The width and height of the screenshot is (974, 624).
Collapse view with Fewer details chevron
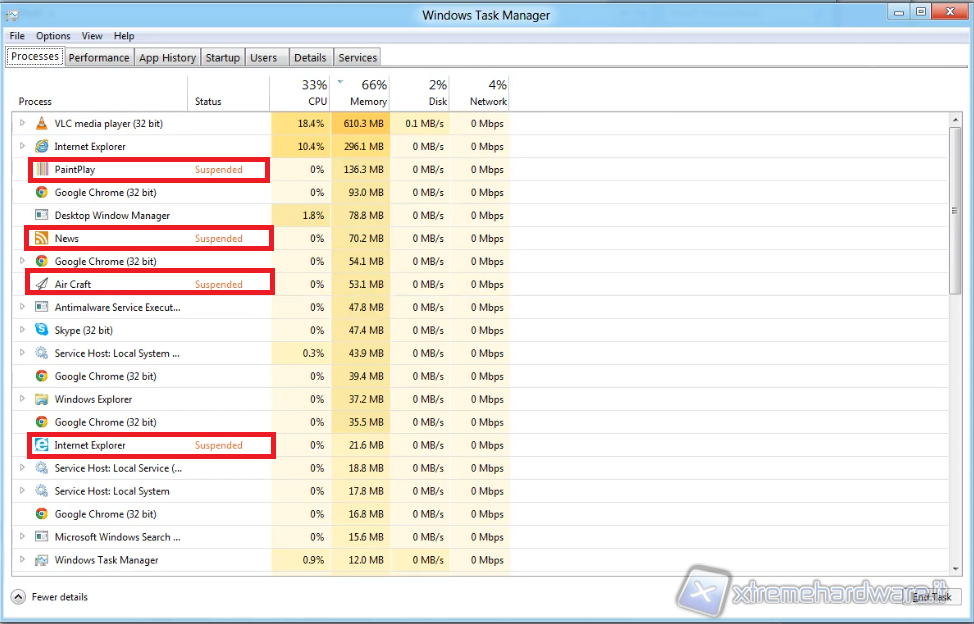click(19, 597)
